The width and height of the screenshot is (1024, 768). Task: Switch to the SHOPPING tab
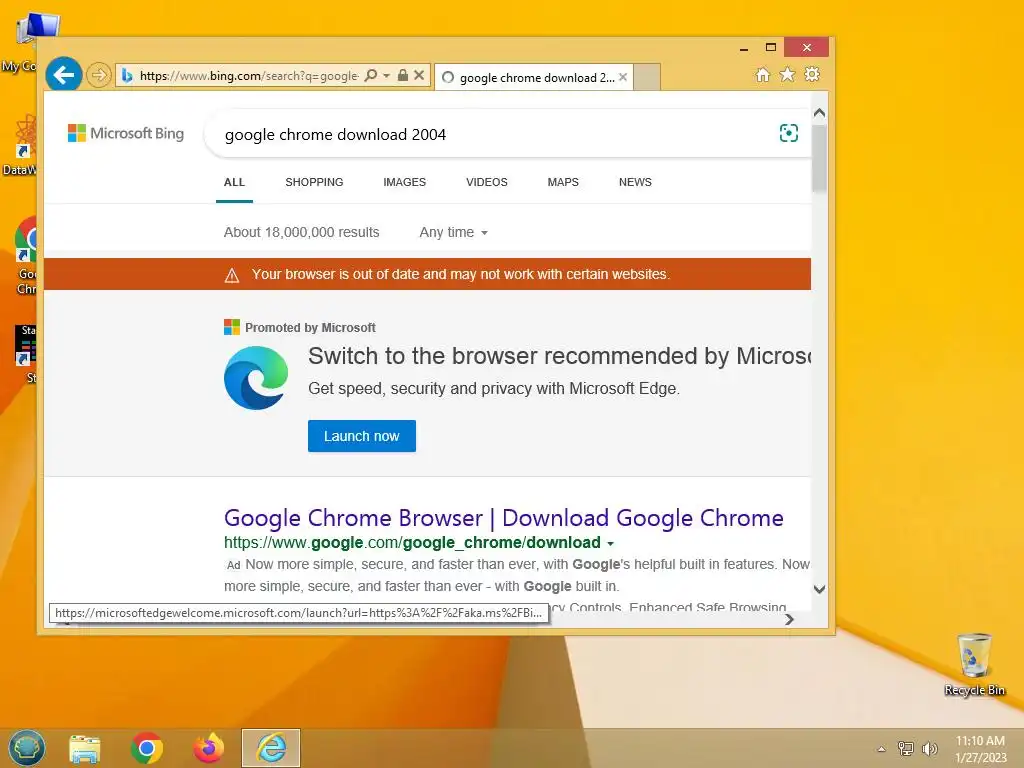coord(314,182)
